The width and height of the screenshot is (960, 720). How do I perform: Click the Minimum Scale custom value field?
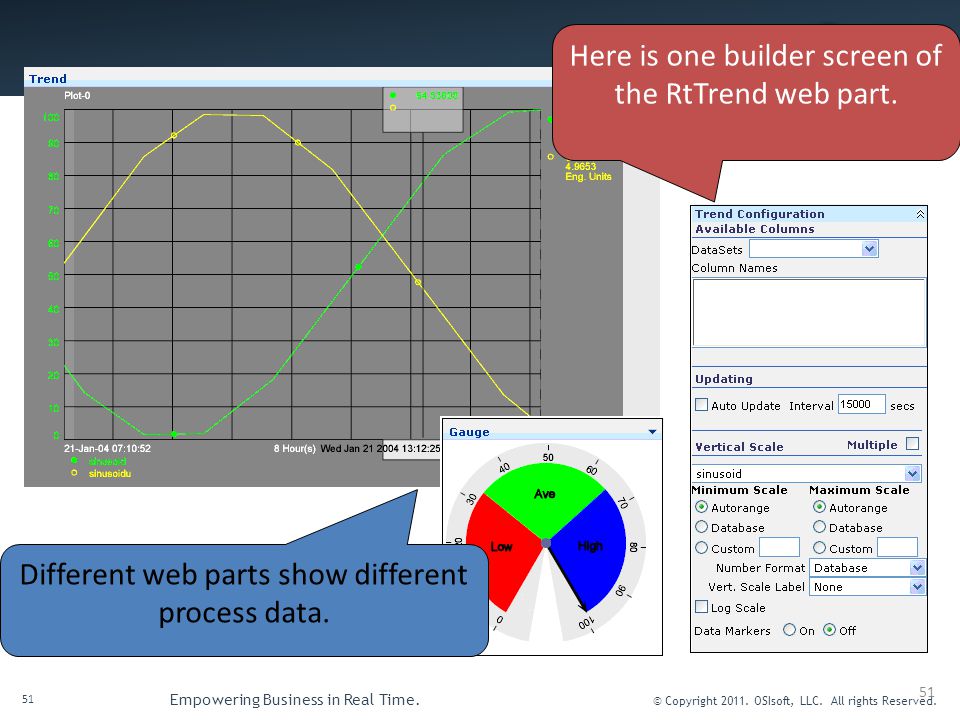point(779,547)
